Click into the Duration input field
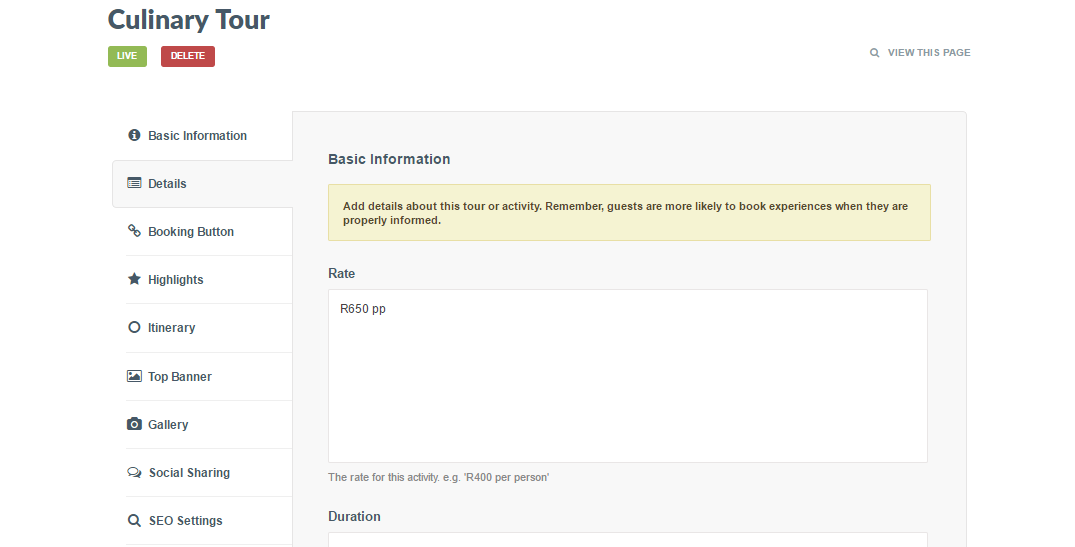 pos(627,540)
